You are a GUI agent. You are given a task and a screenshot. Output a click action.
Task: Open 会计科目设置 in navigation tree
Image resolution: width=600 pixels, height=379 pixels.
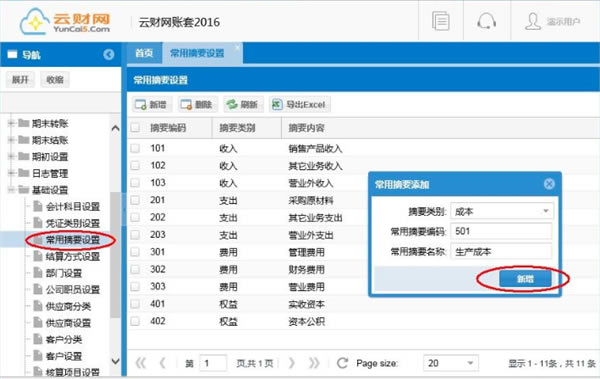(73, 207)
